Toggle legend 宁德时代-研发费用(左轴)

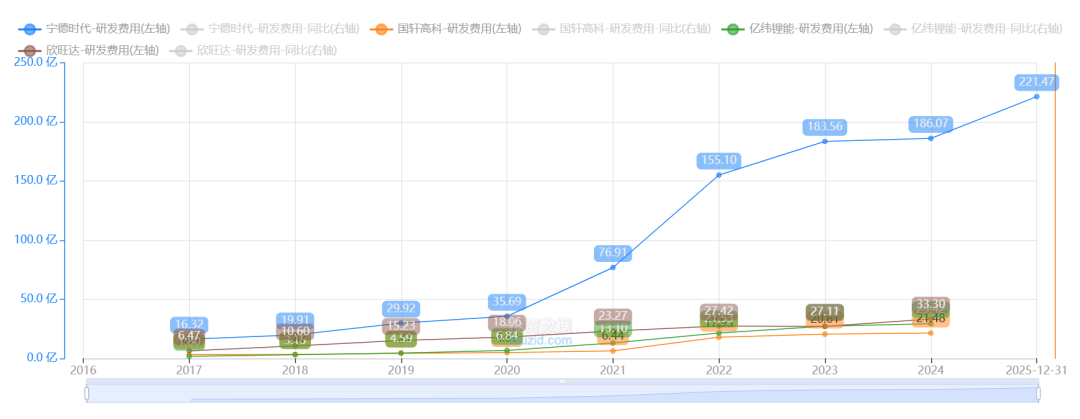click(x=94, y=29)
